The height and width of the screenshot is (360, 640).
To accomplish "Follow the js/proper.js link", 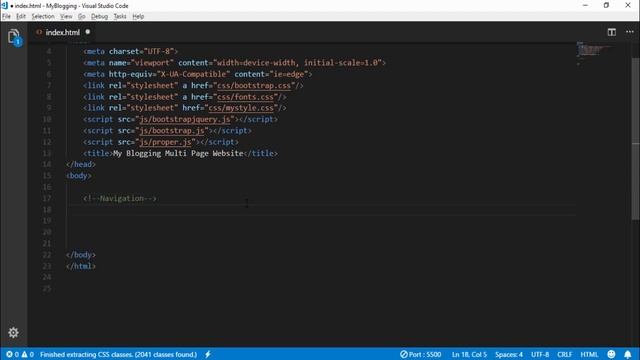I will click(165, 142).
